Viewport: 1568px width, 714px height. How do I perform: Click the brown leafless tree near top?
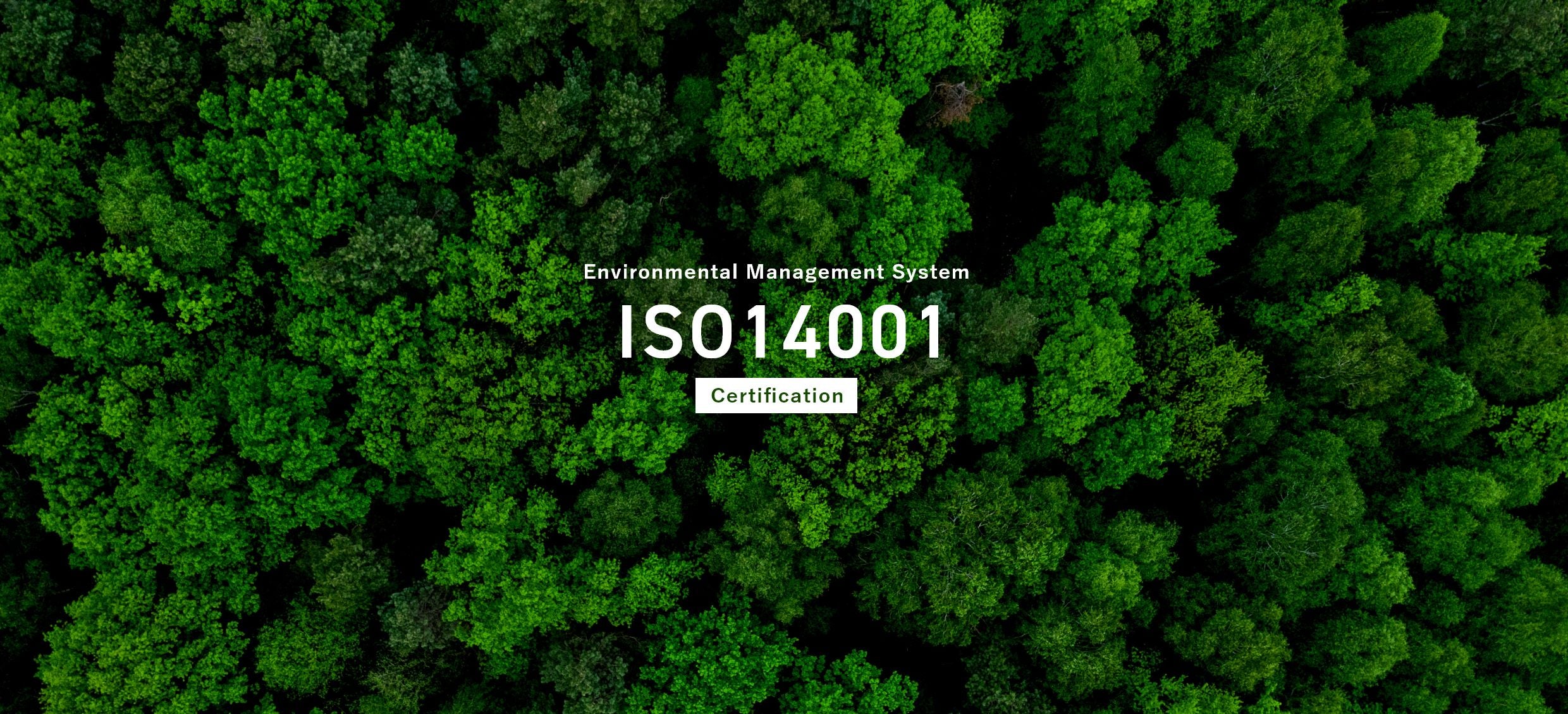point(957,101)
